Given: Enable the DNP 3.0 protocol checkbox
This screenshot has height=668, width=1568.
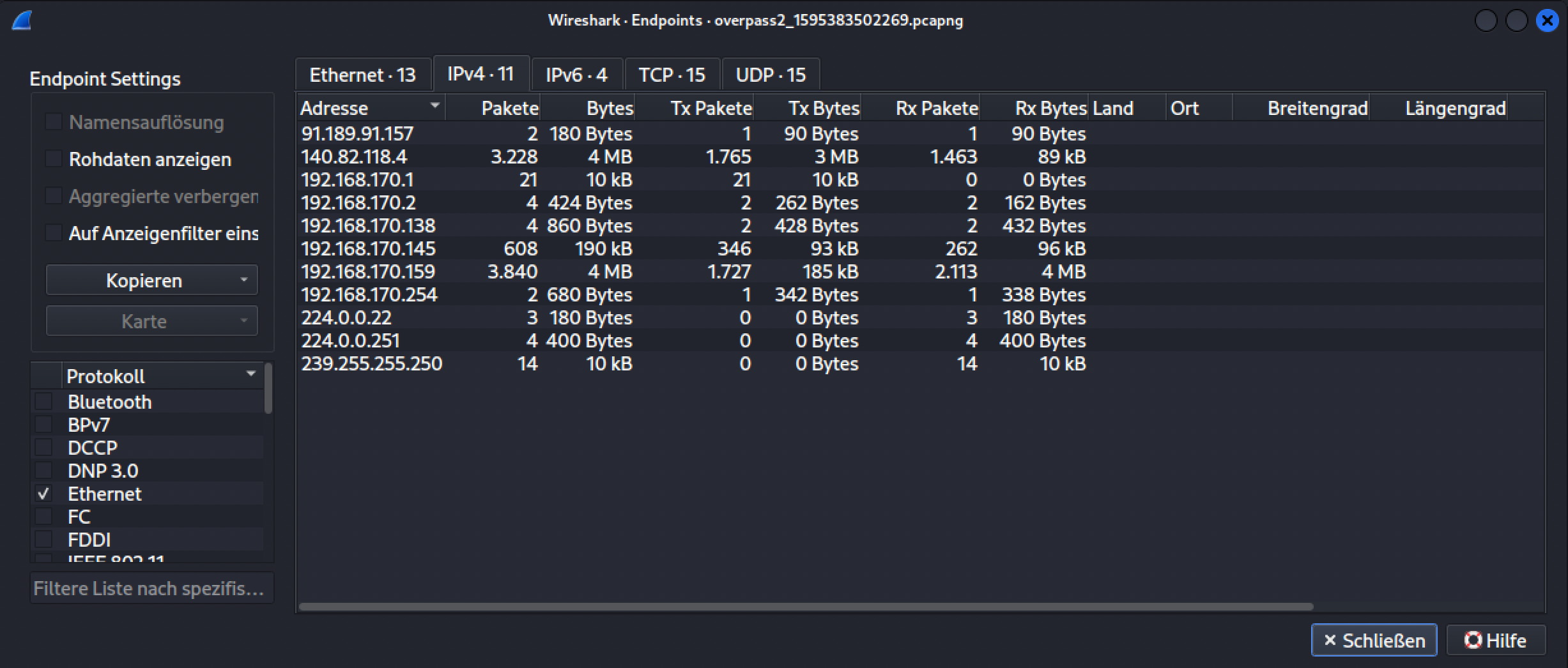Looking at the screenshot, I should coord(43,470).
